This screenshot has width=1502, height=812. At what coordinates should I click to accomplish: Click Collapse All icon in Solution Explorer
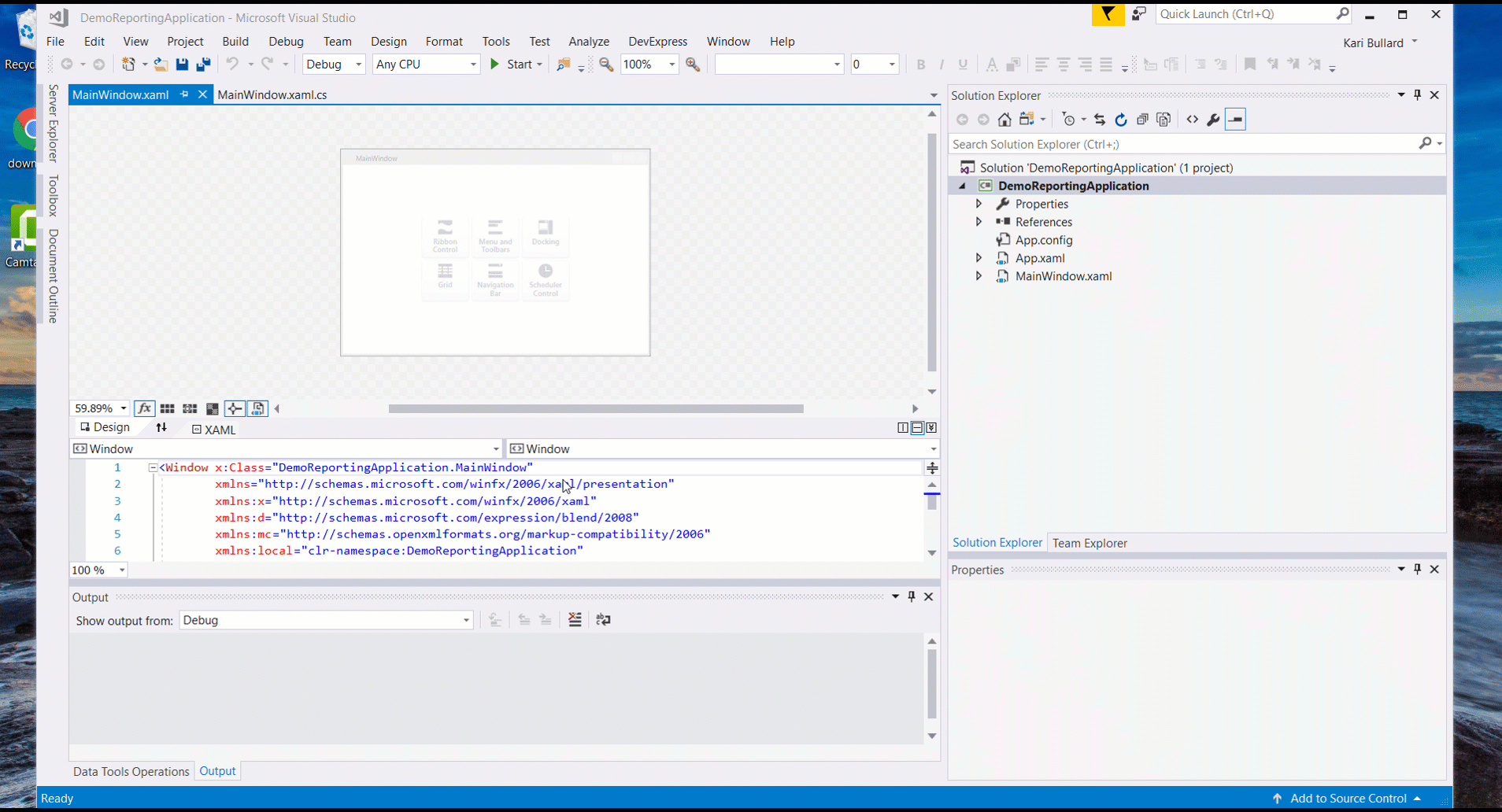1142,120
